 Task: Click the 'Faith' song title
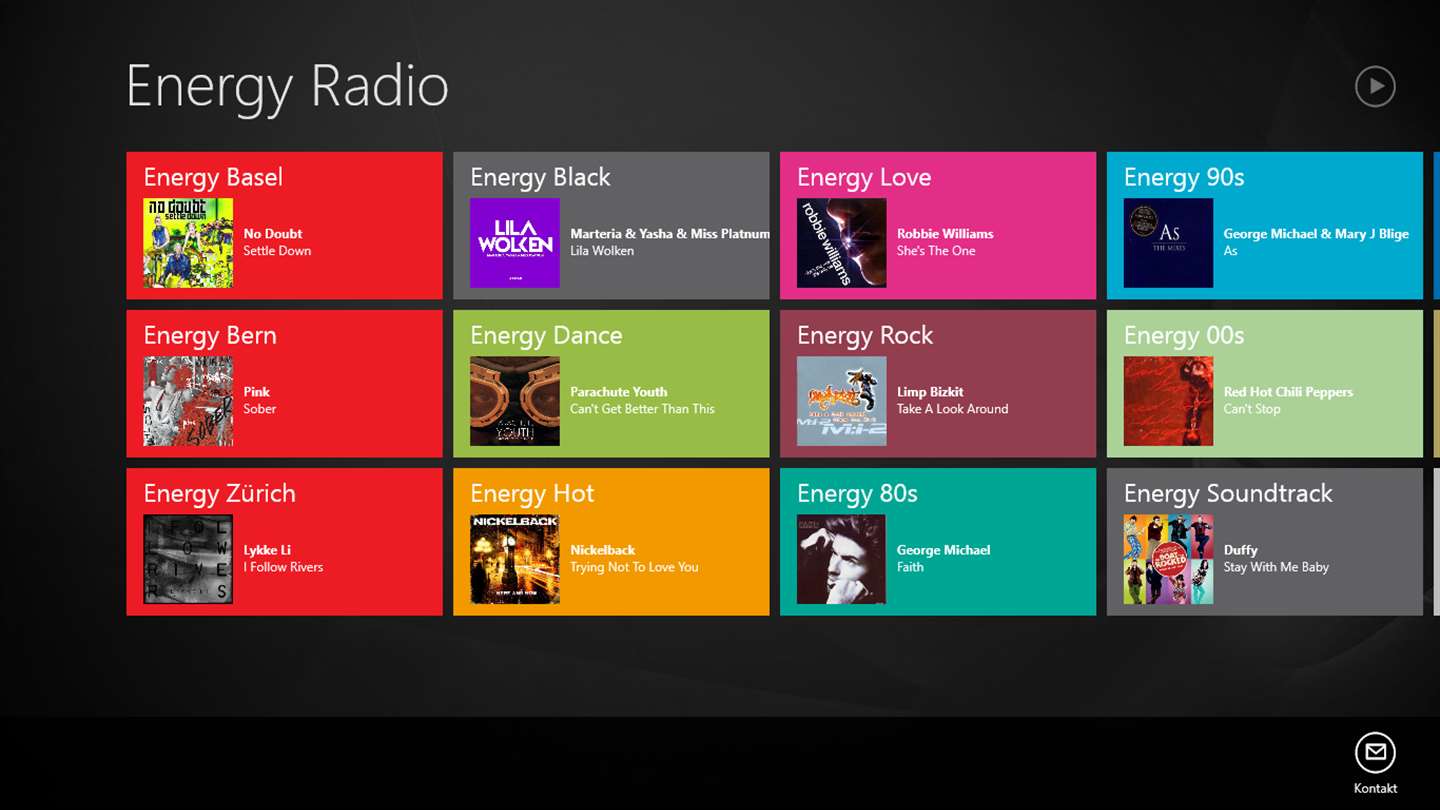(x=910, y=567)
